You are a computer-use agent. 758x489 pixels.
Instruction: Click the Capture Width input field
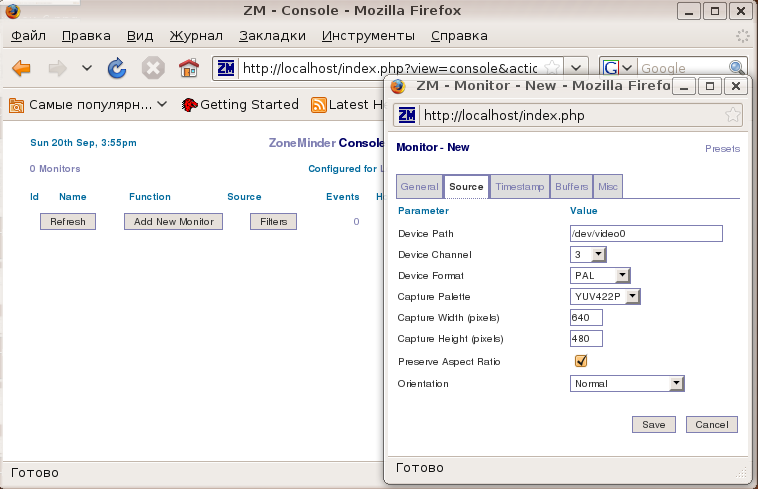click(x=586, y=317)
